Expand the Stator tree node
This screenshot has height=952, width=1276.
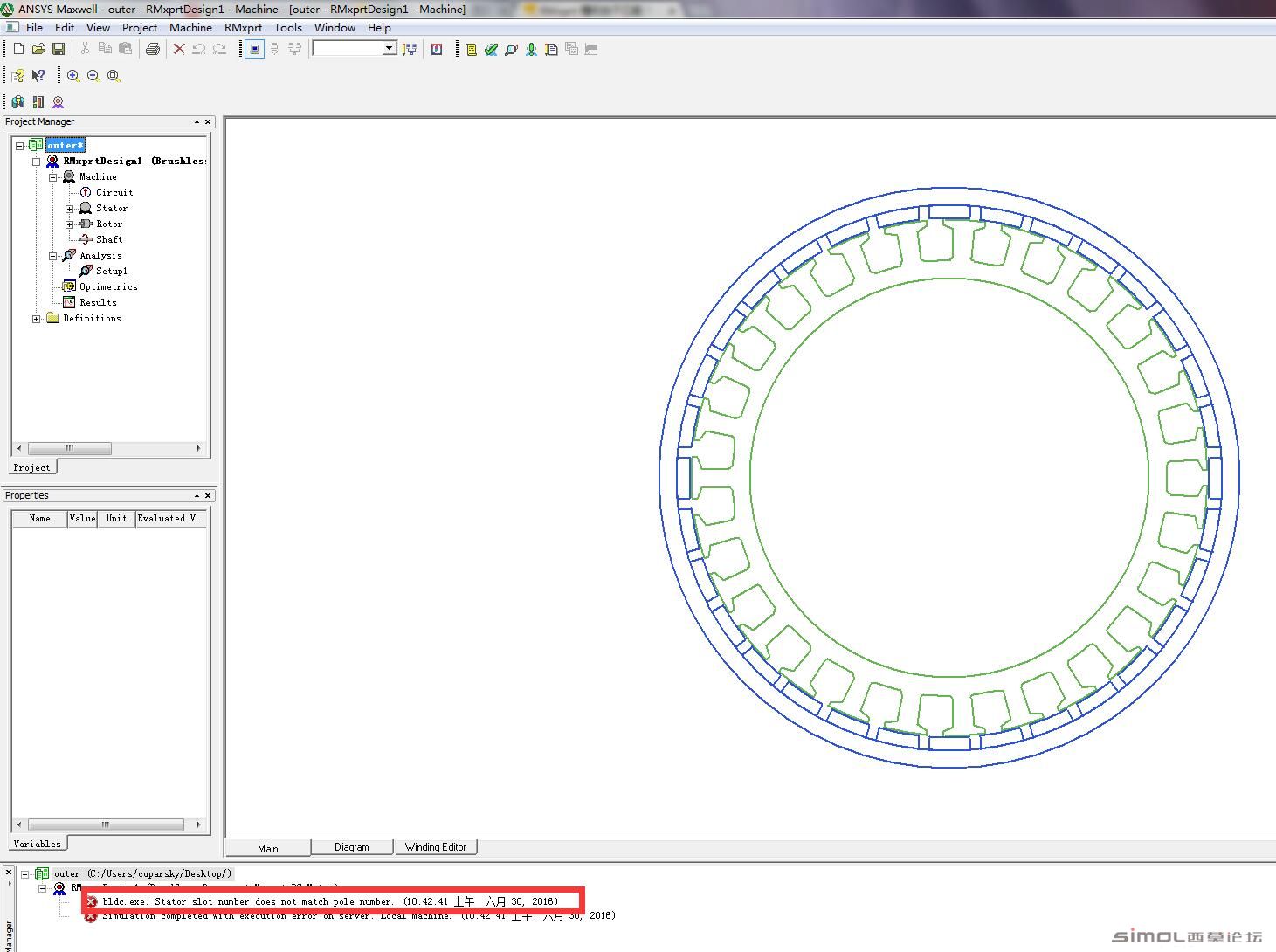[70, 209]
